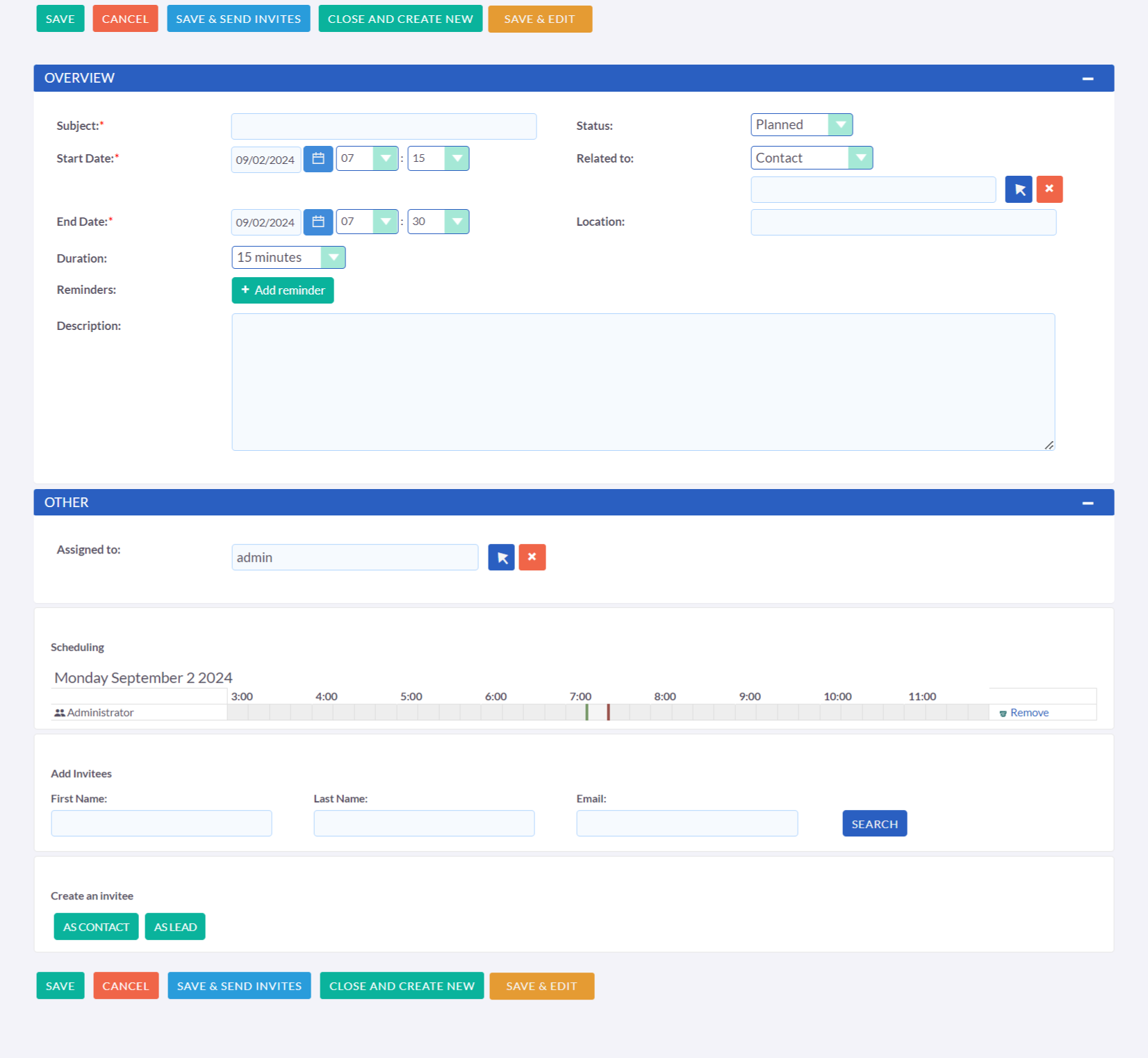Image resolution: width=1148 pixels, height=1058 pixels.
Task: Create an invitee As Lead
Action: click(x=175, y=927)
